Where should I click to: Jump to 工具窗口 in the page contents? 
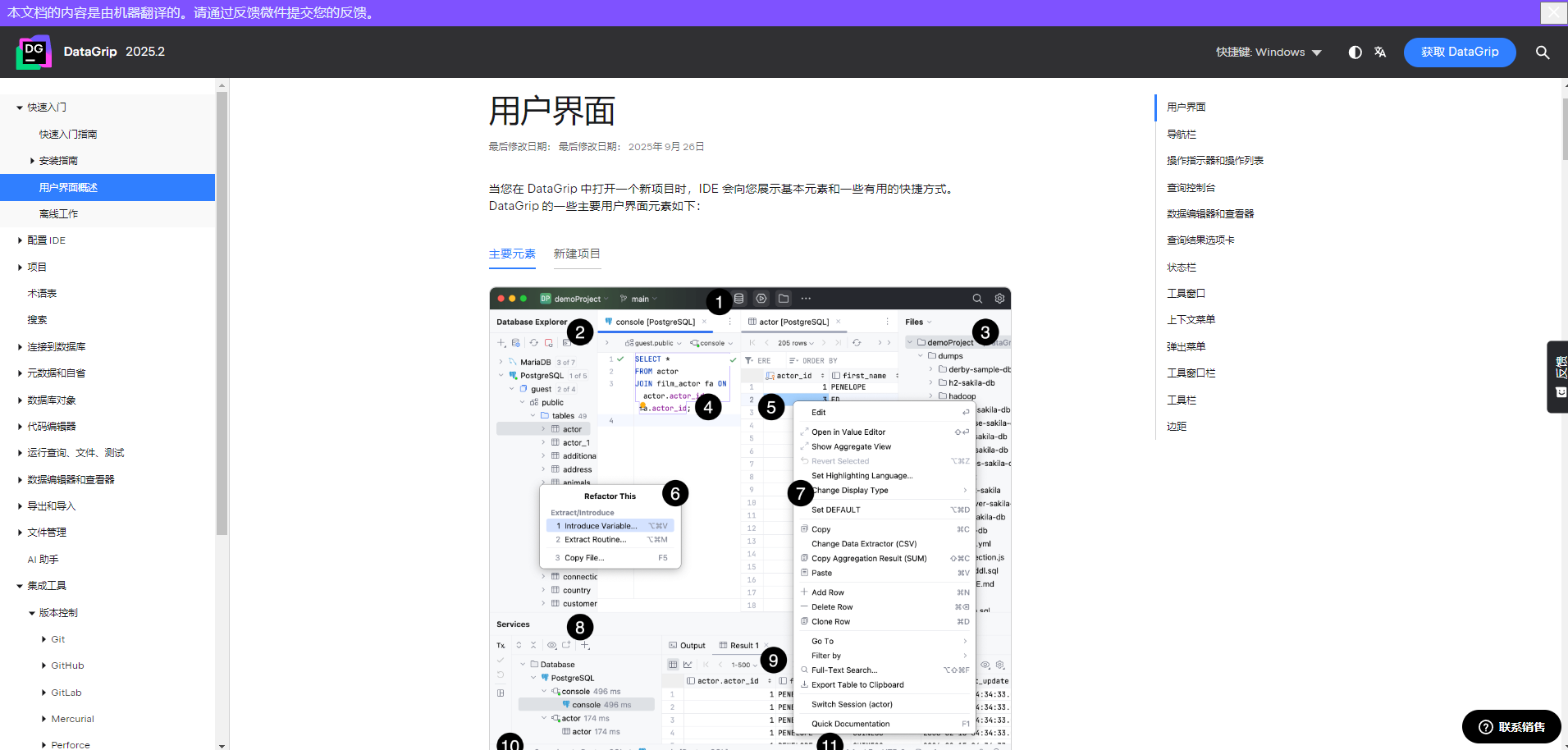[x=1186, y=294]
